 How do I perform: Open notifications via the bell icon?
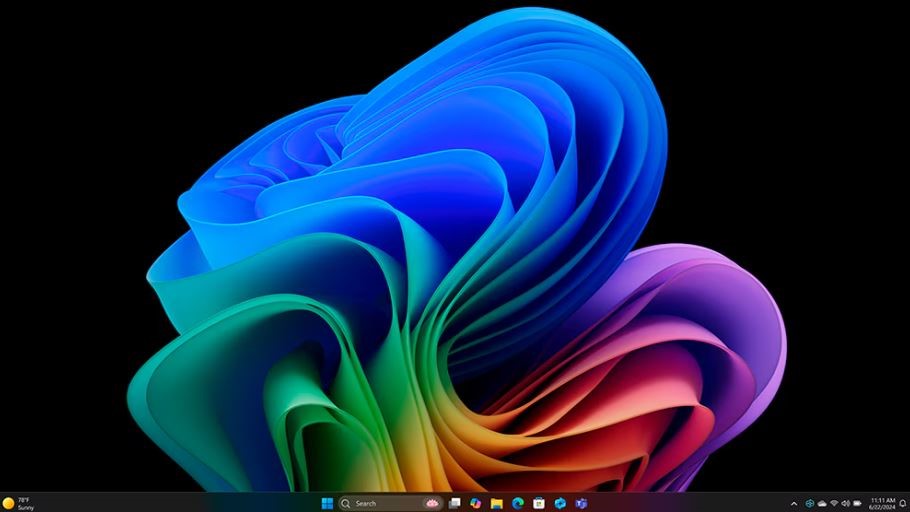pos(902,503)
